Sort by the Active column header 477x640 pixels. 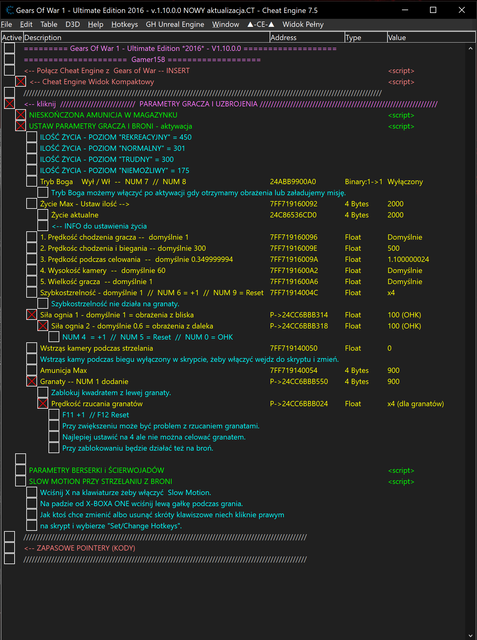pos(12,38)
